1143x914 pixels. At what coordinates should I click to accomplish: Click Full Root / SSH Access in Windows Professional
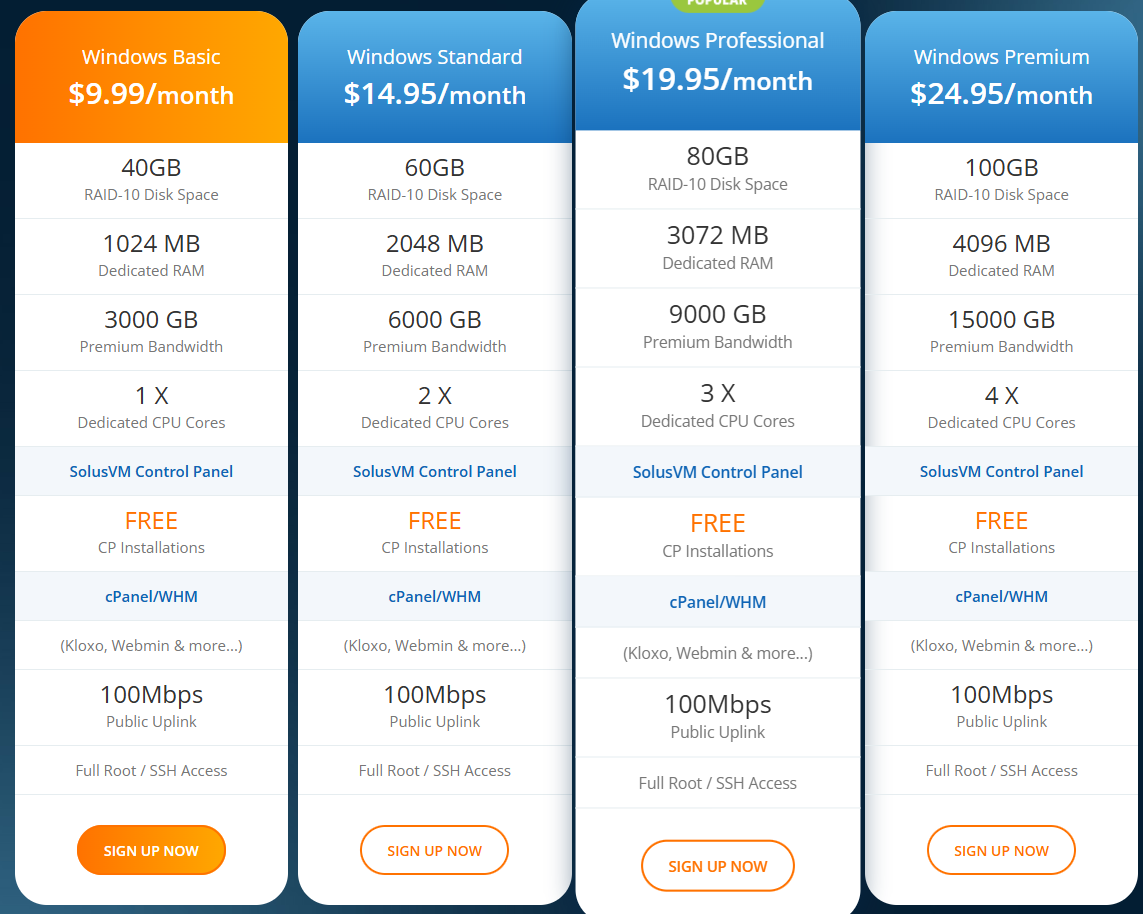coord(718,783)
